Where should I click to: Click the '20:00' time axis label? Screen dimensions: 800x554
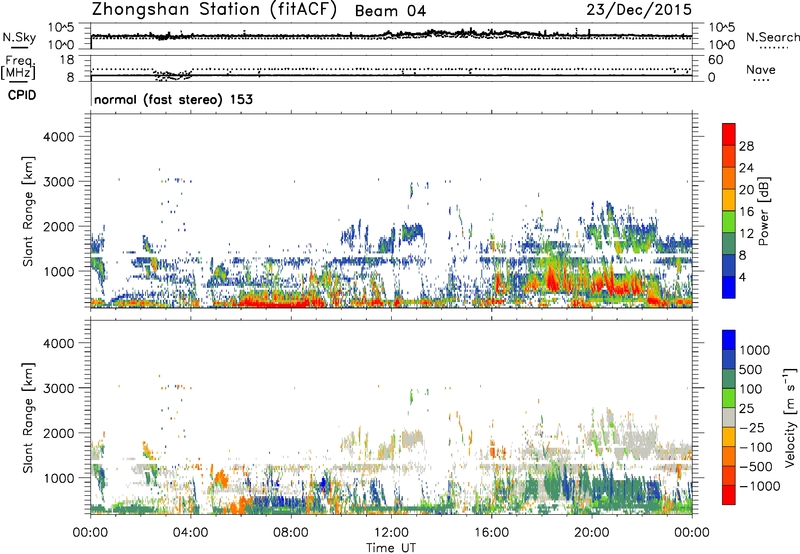coord(591,533)
